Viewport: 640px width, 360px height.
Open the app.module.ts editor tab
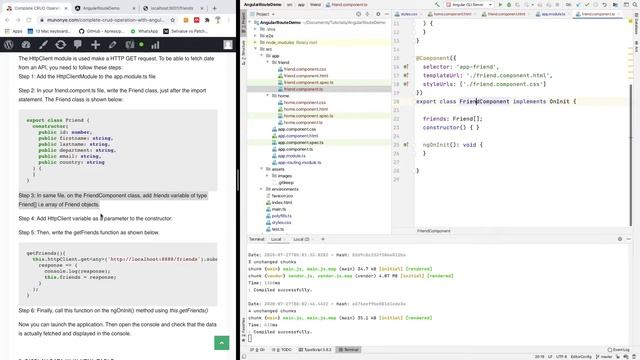[553, 14]
